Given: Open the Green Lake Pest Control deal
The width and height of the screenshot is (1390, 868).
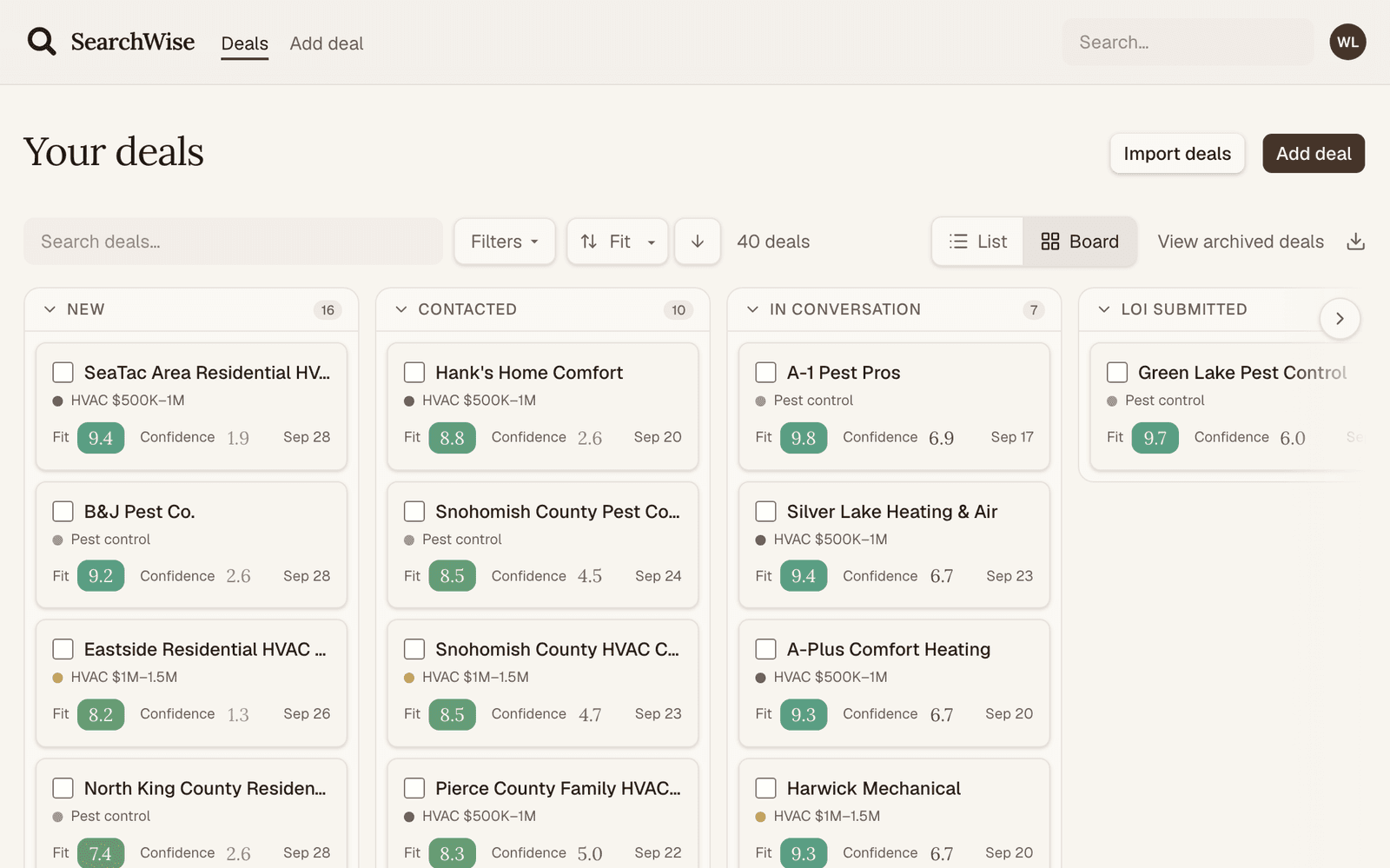Looking at the screenshot, I should (x=1242, y=373).
